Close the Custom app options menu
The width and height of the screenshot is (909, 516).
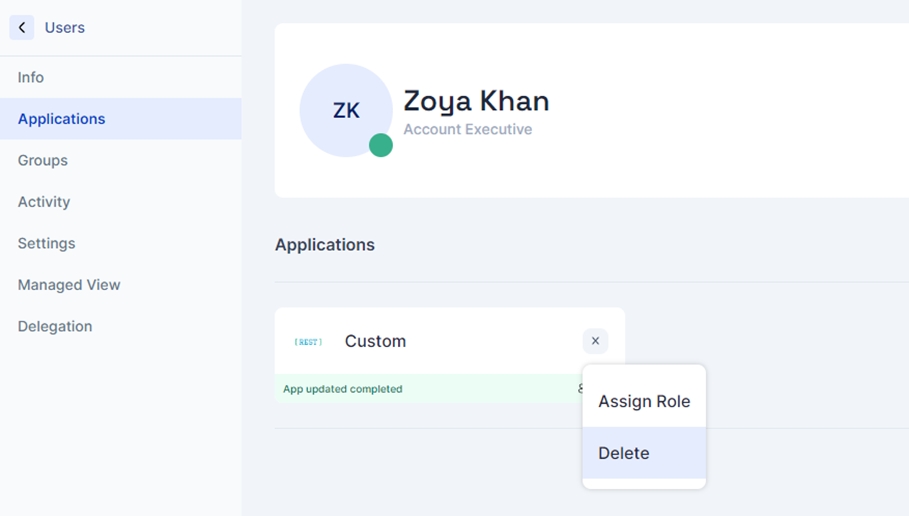pos(595,341)
